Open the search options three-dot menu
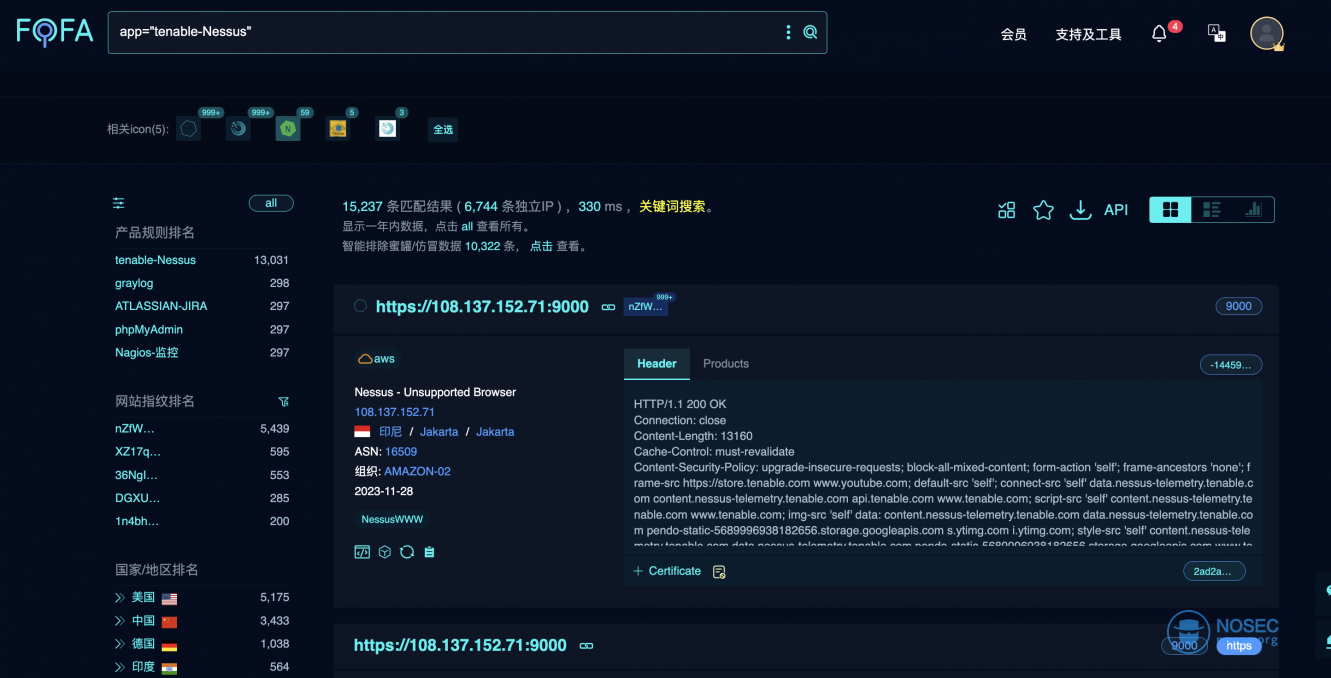 (x=788, y=32)
